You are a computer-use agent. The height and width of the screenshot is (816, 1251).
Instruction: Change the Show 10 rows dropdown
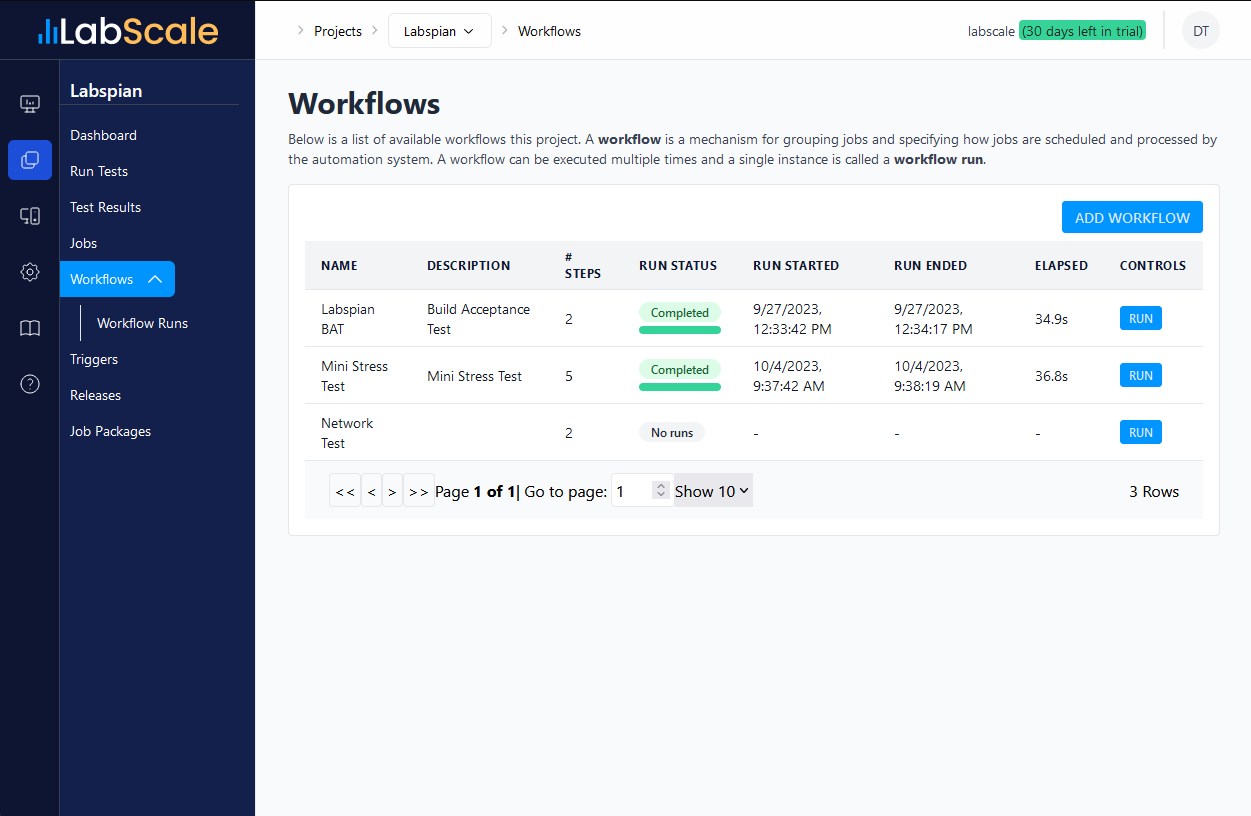point(713,491)
